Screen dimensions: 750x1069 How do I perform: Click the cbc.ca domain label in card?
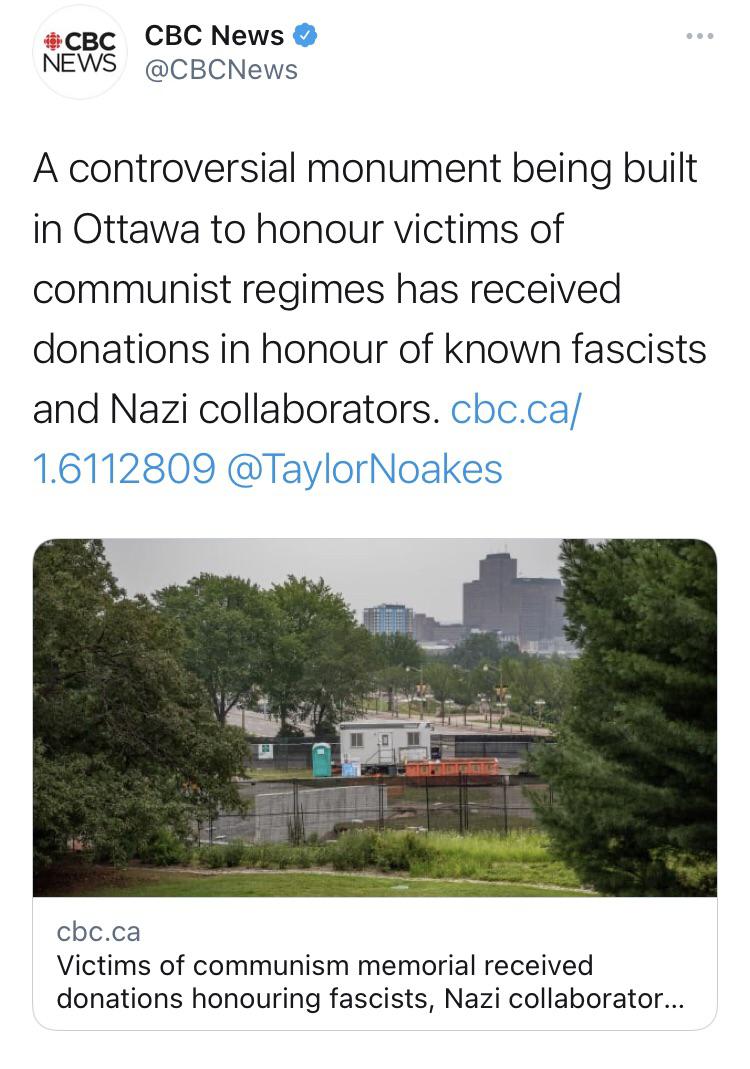point(98,931)
